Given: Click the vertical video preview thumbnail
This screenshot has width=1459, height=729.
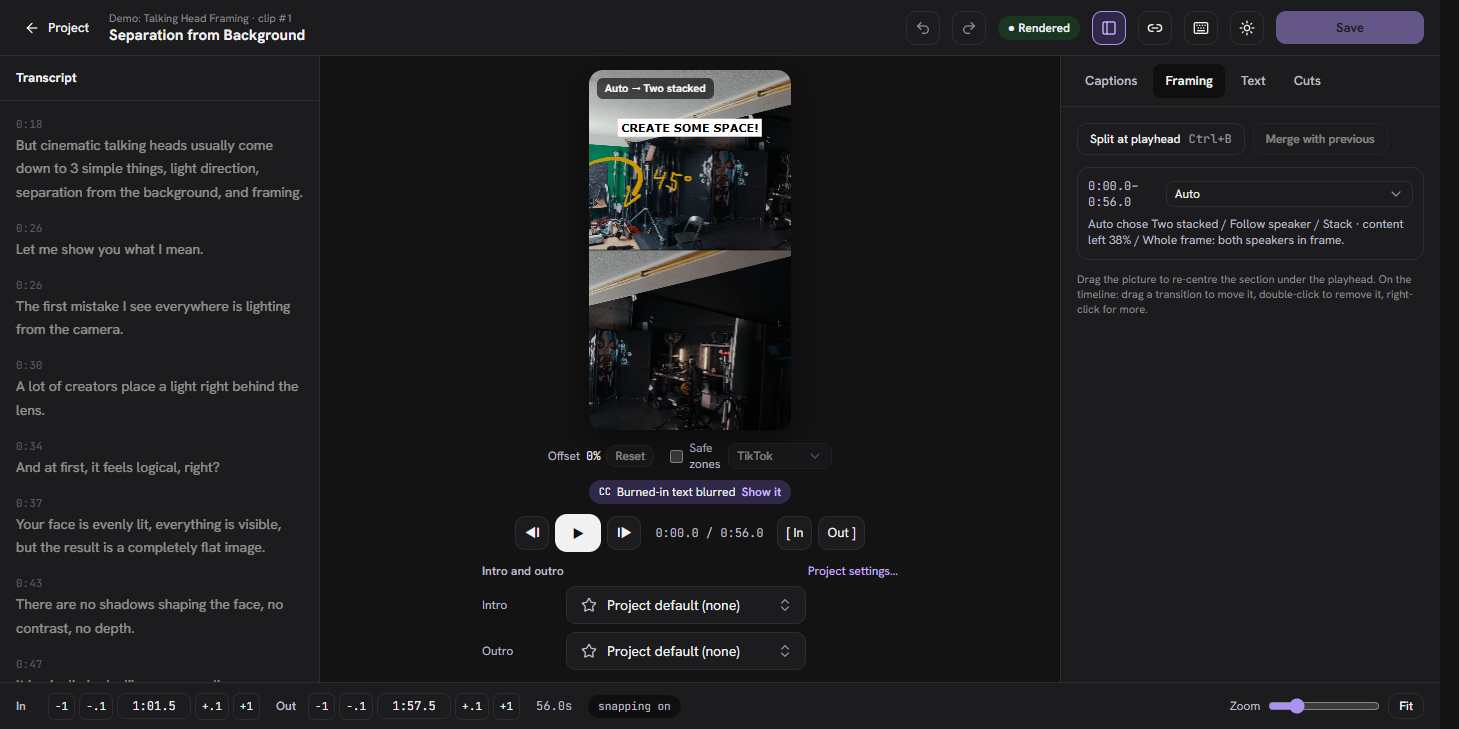Looking at the screenshot, I should point(690,250).
